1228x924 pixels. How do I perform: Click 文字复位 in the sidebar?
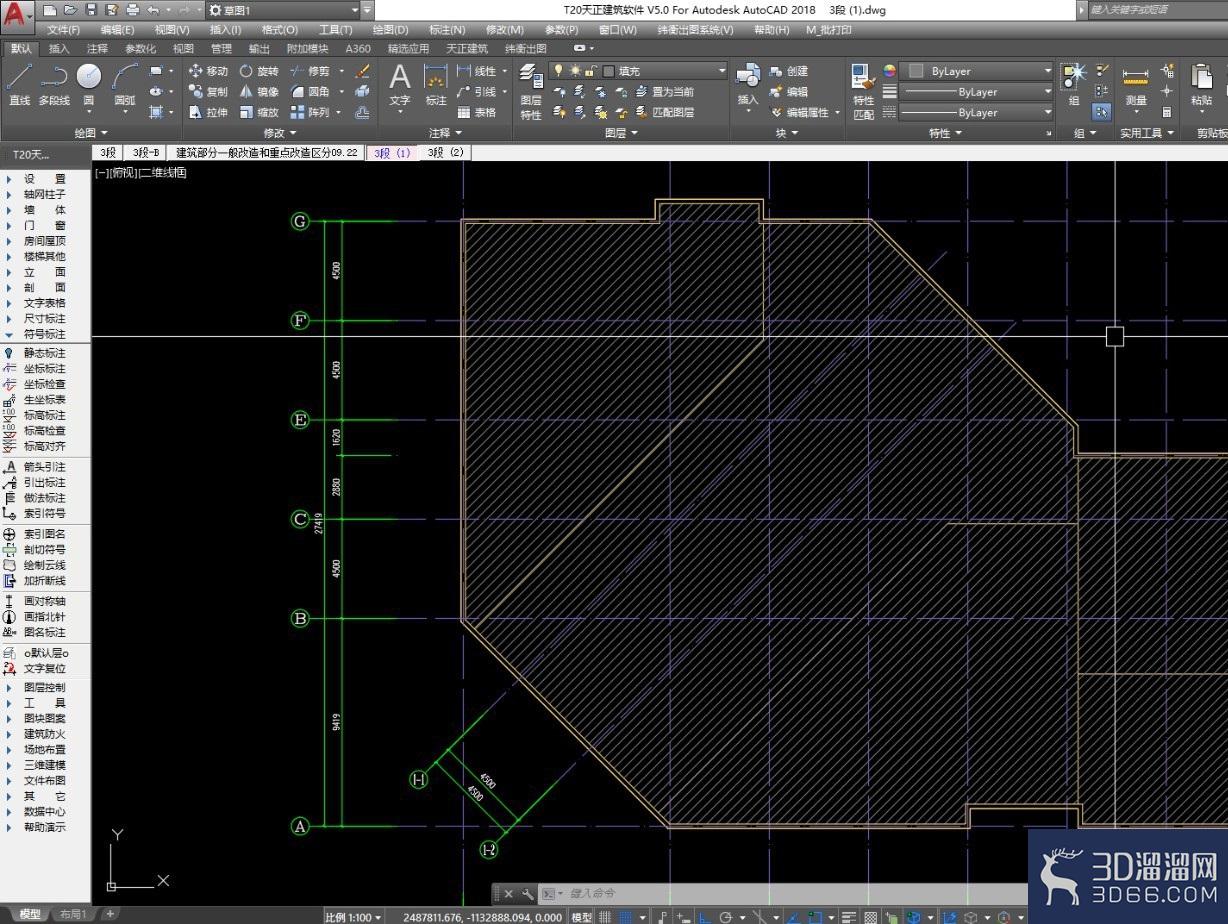coord(45,668)
